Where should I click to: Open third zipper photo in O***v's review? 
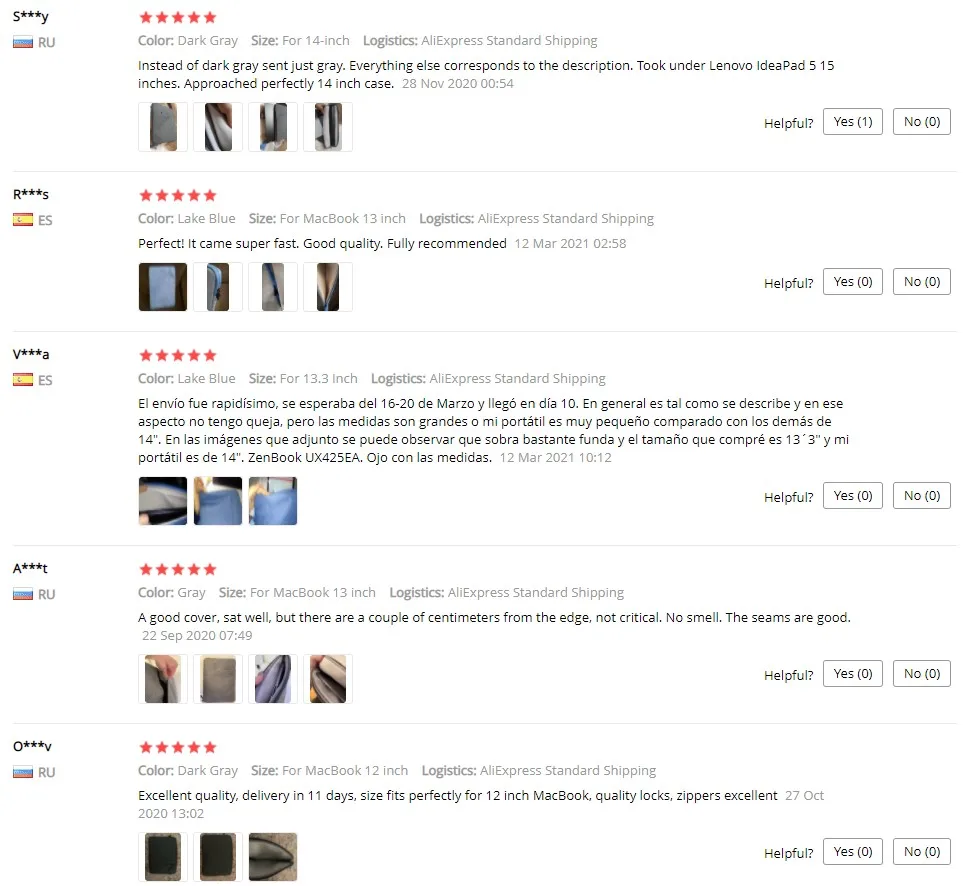[x=273, y=857]
